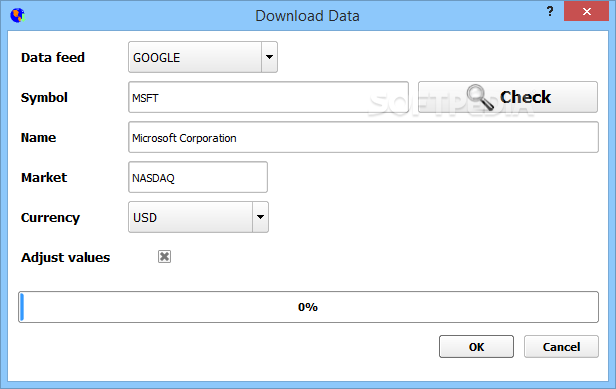Image resolution: width=616 pixels, height=389 pixels.
Task: Click the Symbol field containing MSFT
Action: pos(268,97)
